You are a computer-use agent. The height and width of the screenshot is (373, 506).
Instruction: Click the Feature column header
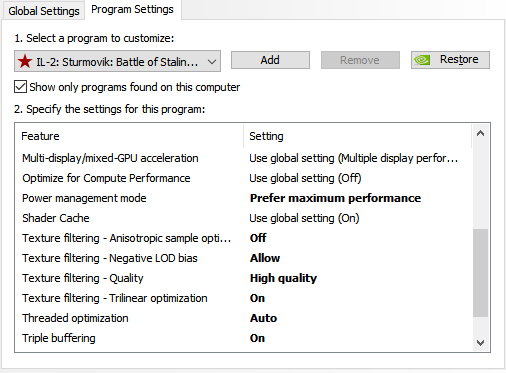(x=40, y=136)
